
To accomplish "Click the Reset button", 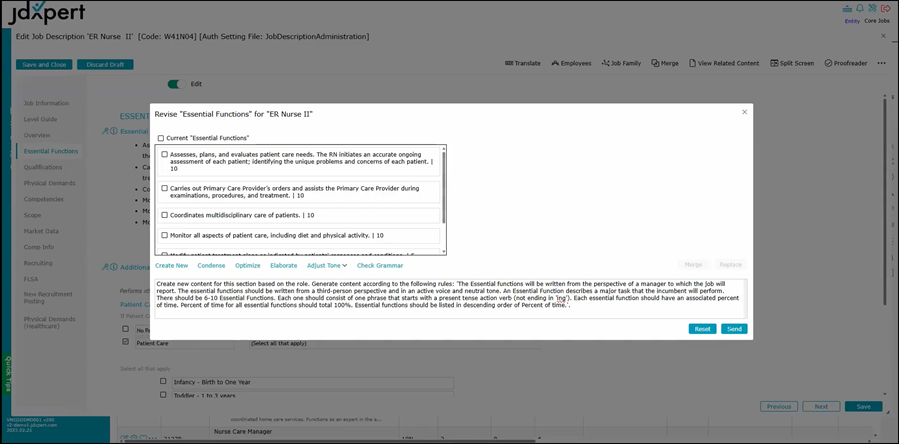I will 702,329.
